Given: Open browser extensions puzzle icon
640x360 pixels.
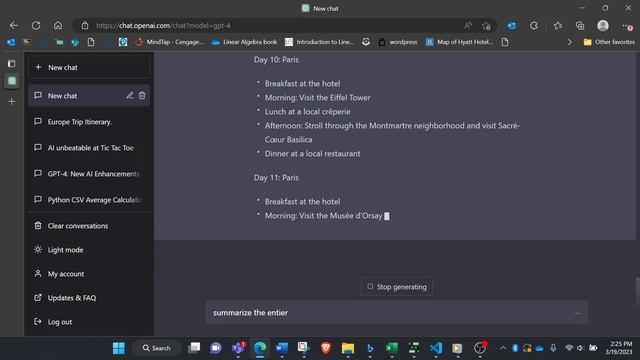Looking at the screenshot, I should [x=534, y=25].
